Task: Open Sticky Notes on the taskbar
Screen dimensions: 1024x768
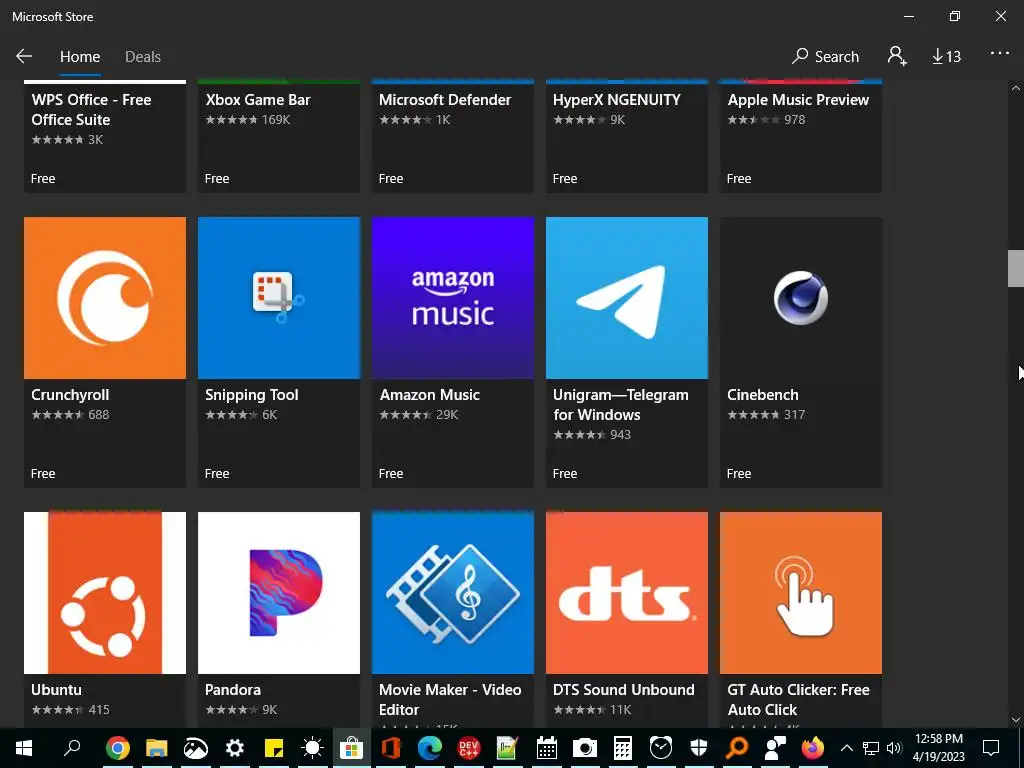Action: [274, 748]
